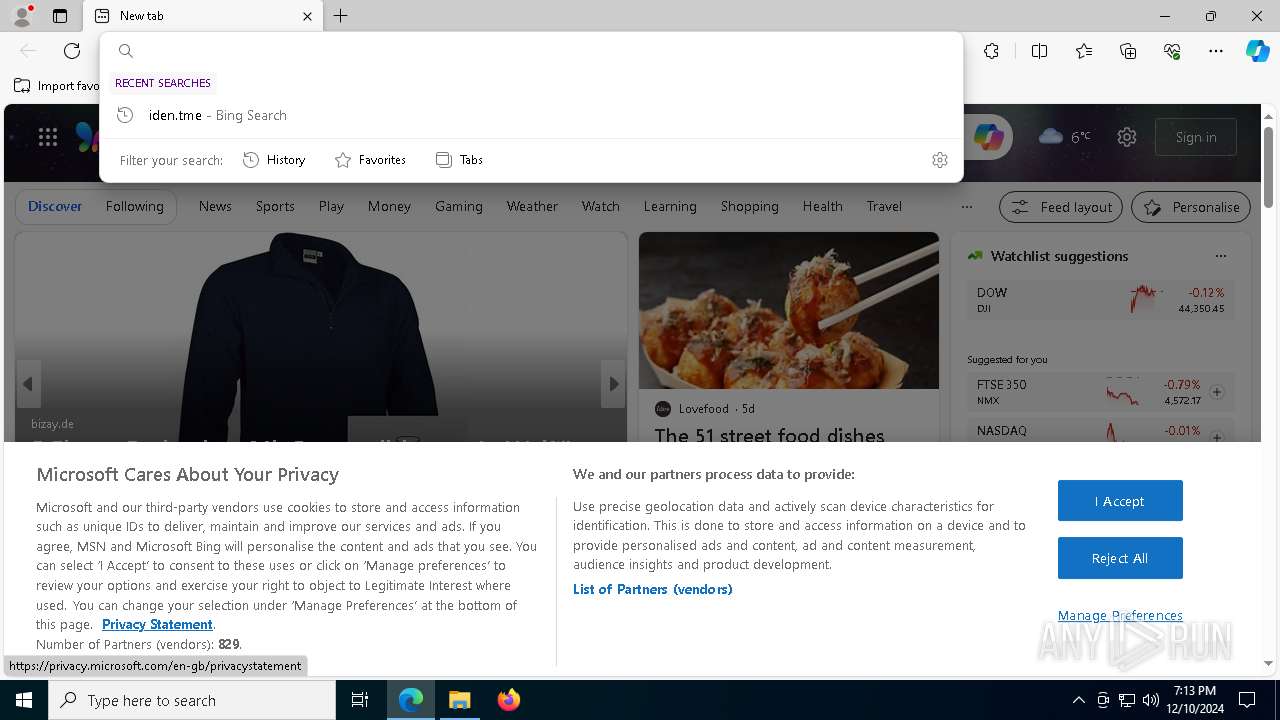
Task: Open the MSN apps grid launcher
Action: coord(48,137)
